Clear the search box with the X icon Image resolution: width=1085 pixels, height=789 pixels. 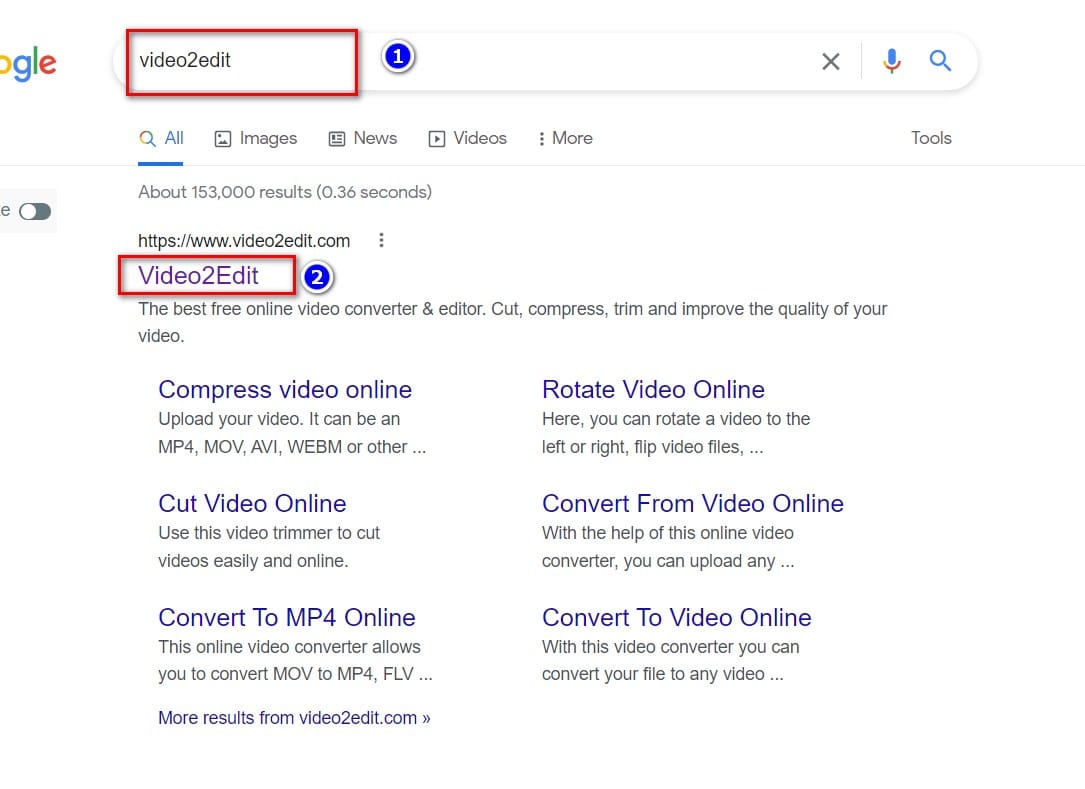pyautogui.click(x=830, y=62)
